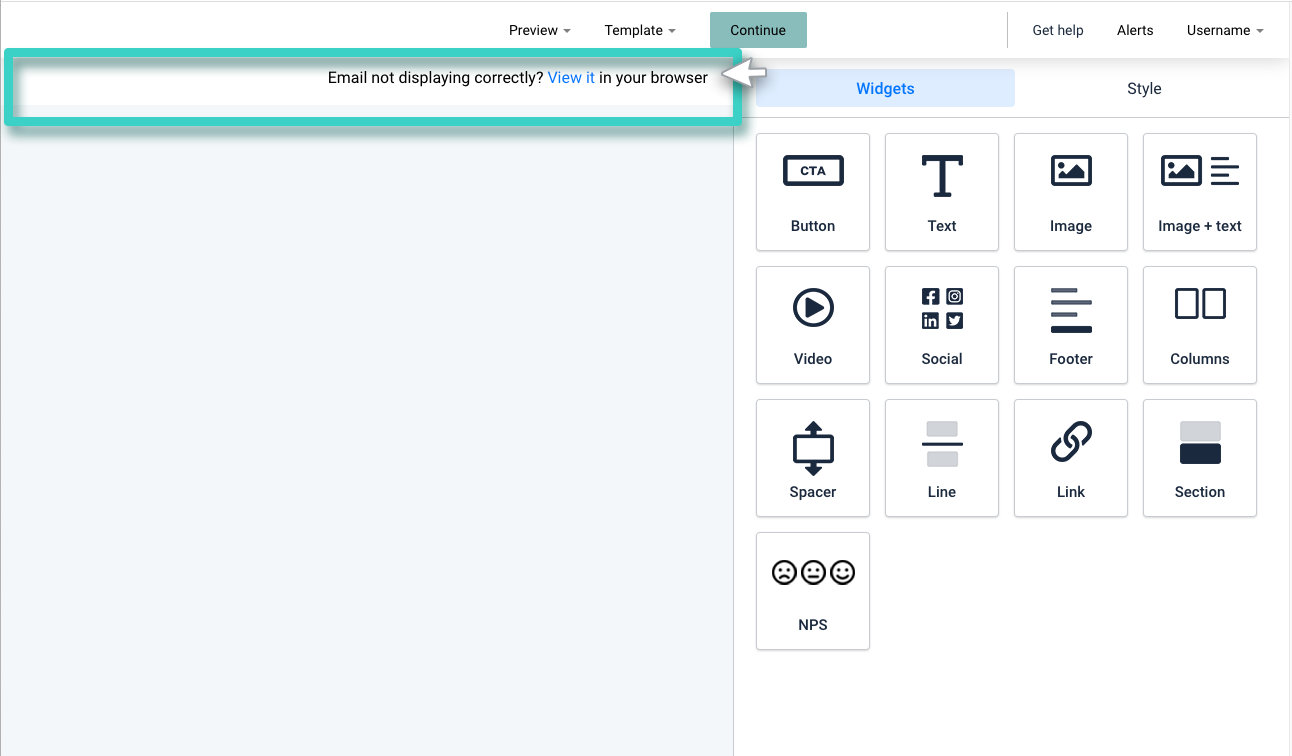Add the NPS survey widget
1292x756 pixels.
813,591
